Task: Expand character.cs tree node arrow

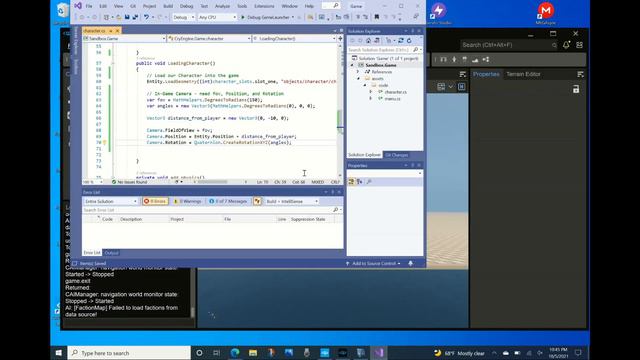Action: 371,92
